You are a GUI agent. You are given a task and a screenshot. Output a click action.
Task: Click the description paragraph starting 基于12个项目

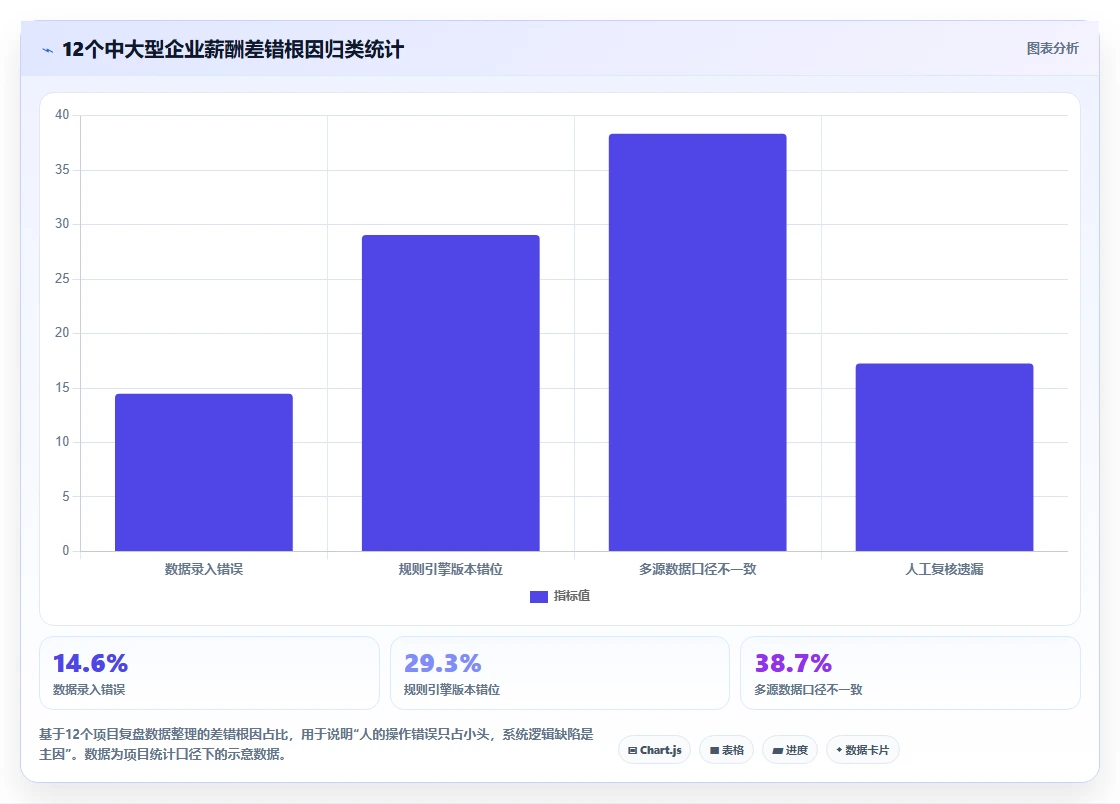point(316,744)
